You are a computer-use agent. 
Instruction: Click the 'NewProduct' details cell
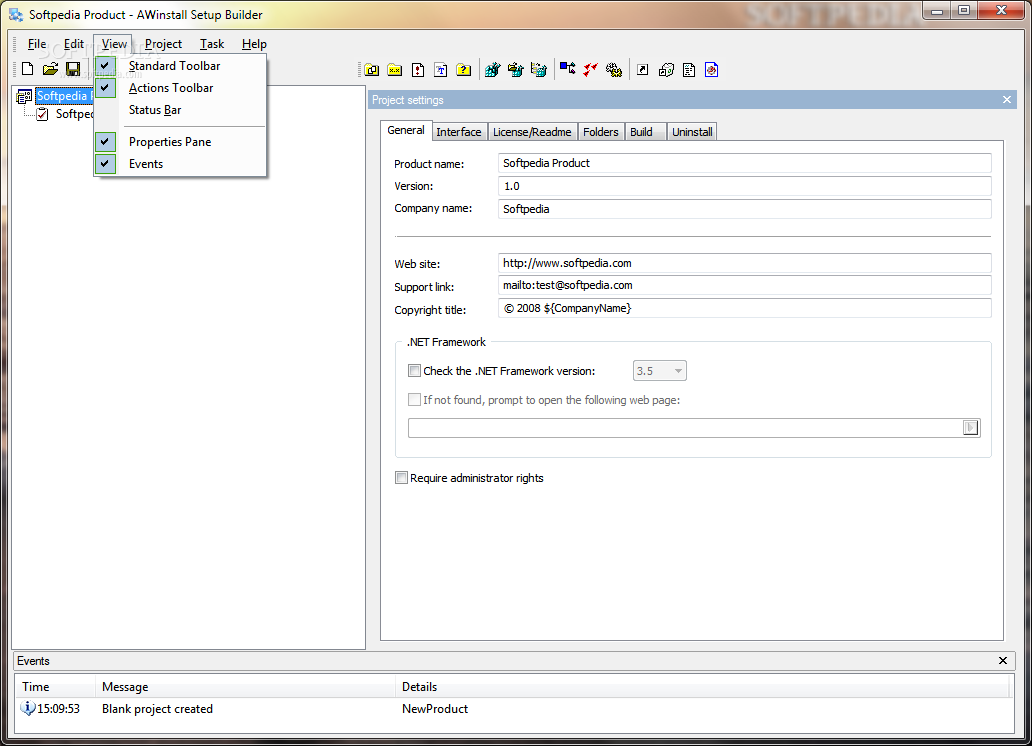pos(435,709)
